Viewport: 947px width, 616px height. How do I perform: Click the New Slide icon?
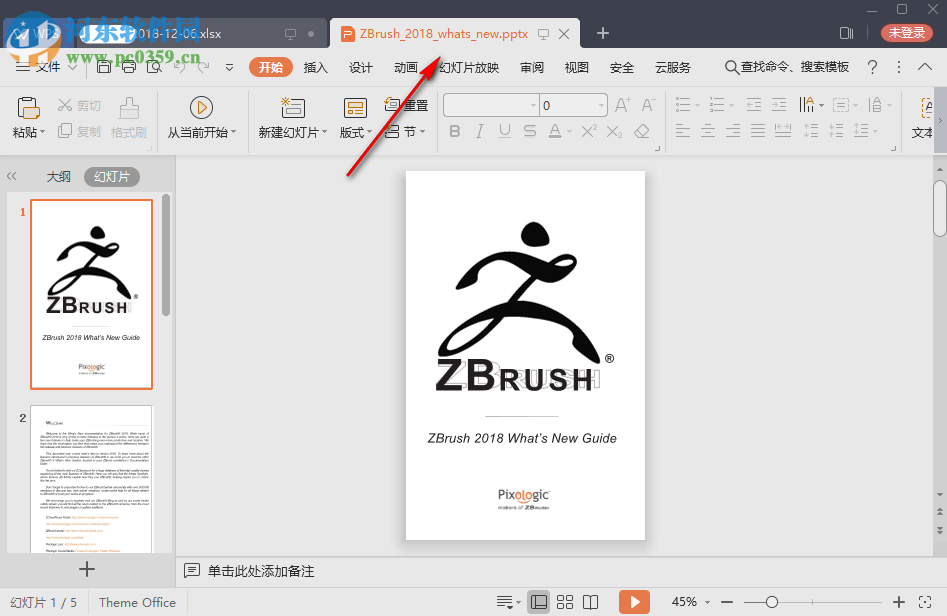tap(293, 107)
